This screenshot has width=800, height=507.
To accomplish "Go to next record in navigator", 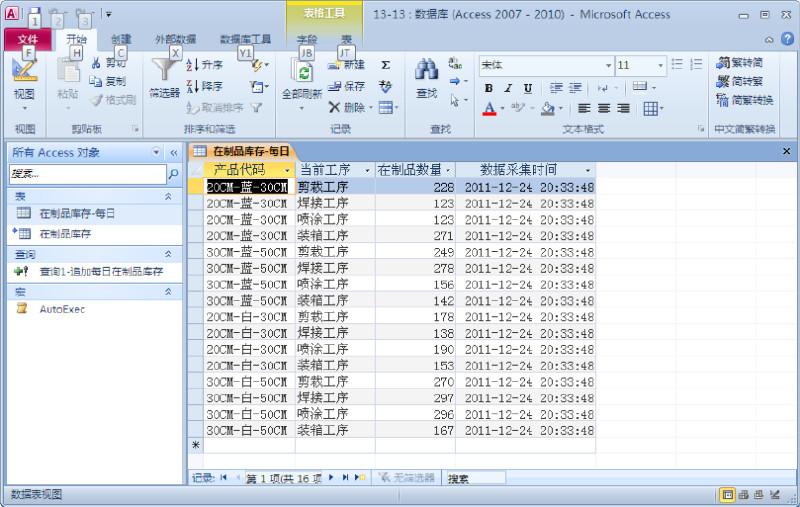I will click(331, 477).
